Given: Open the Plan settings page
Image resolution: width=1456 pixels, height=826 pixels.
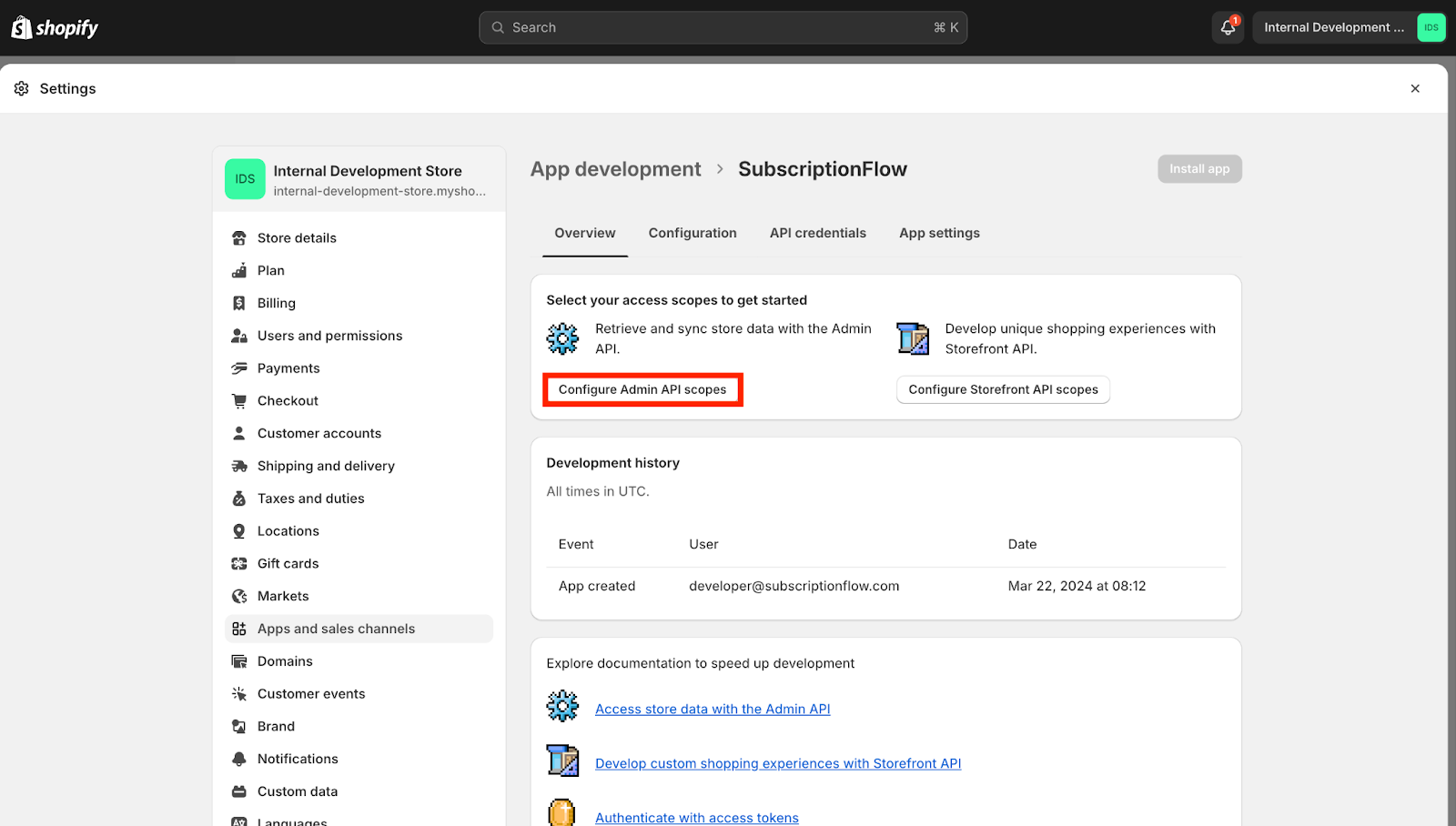Looking at the screenshot, I should (359, 270).
